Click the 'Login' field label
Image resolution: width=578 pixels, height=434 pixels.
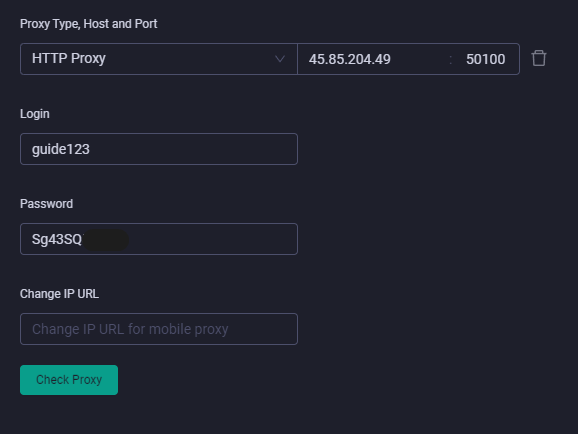35,114
